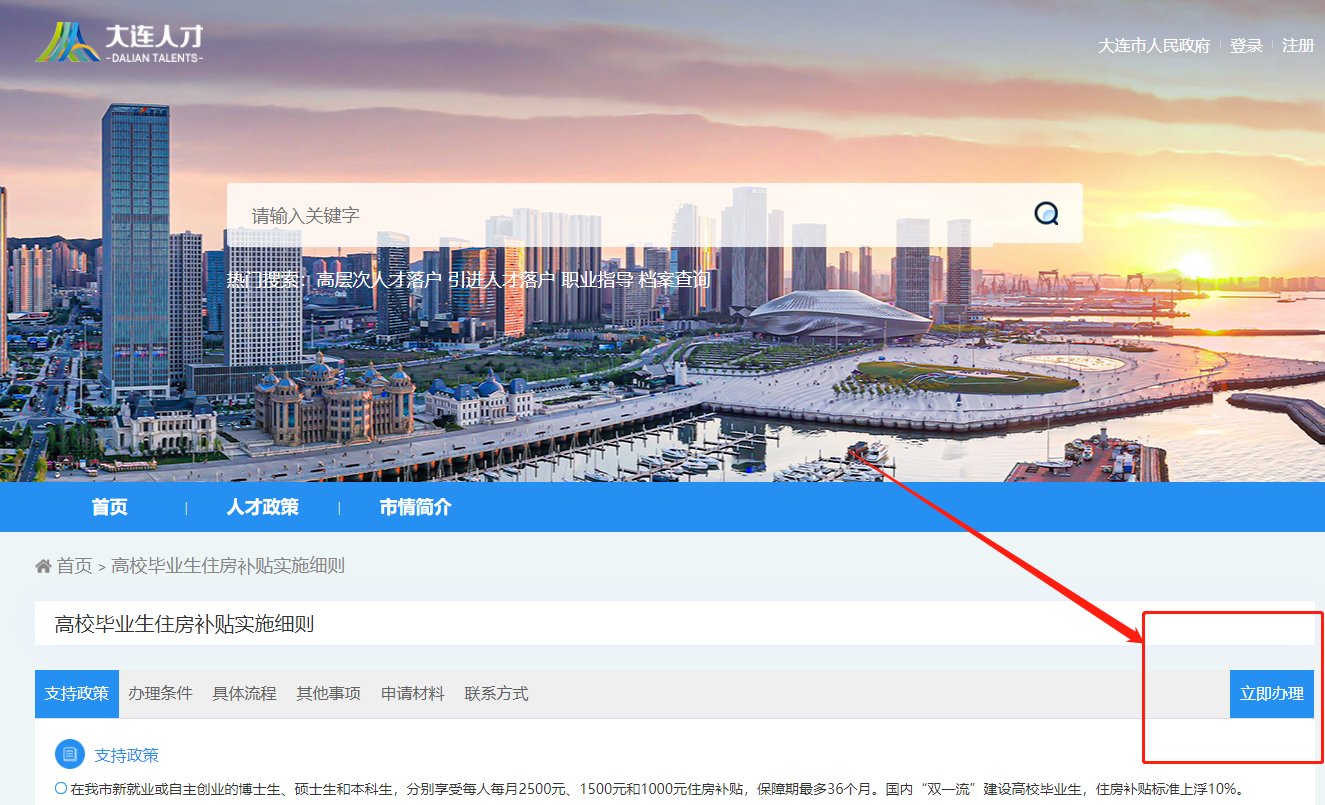Open the 申请材料 tab
The image size is (1325, 805).
pos(412,693)
